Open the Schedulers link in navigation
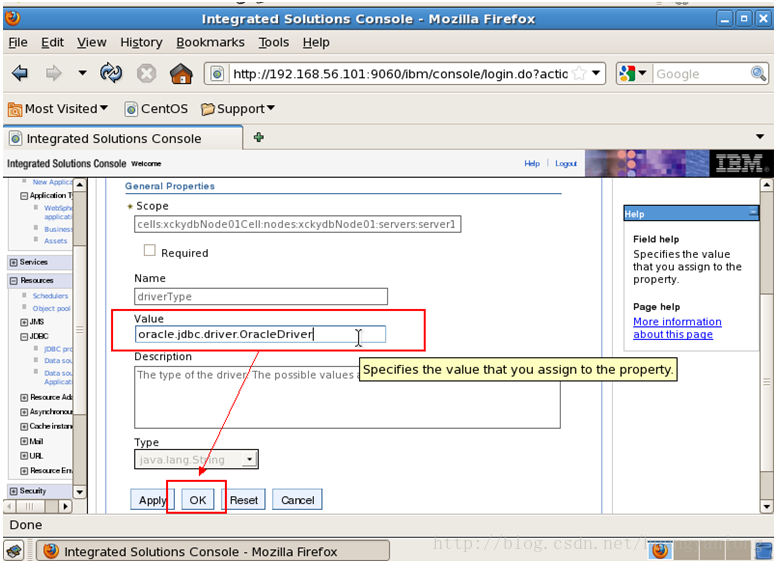 (50, 296)
